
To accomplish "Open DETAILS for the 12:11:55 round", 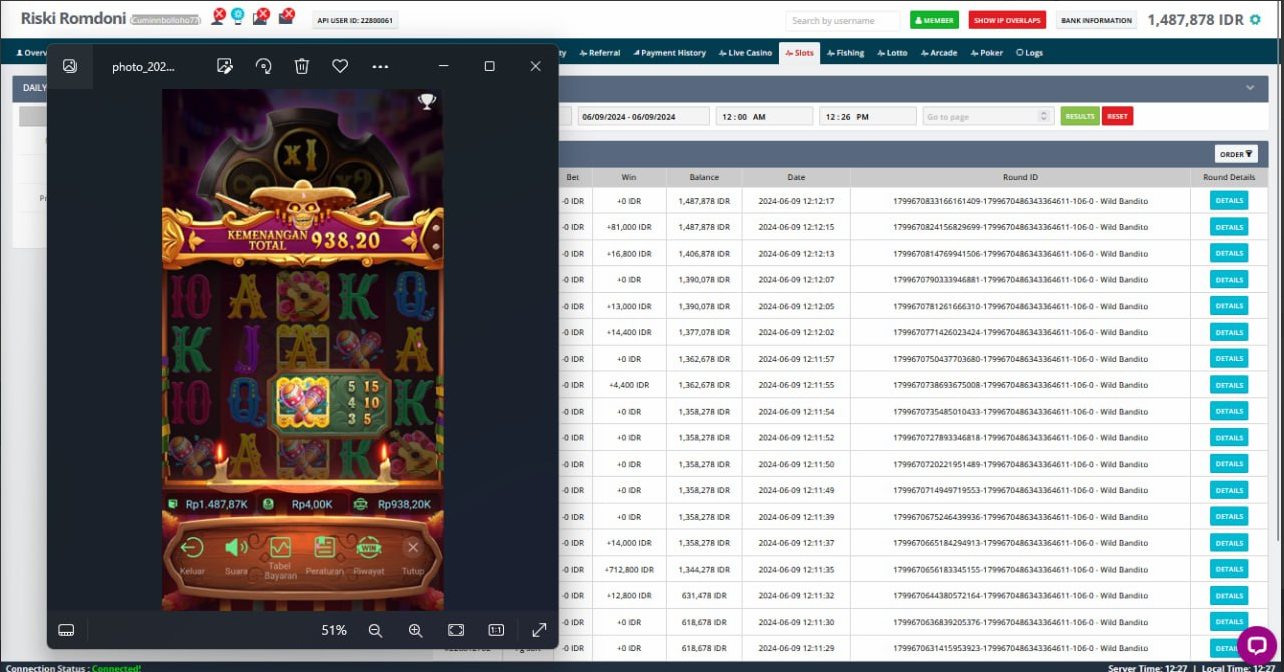I will tap(1229, 385).
